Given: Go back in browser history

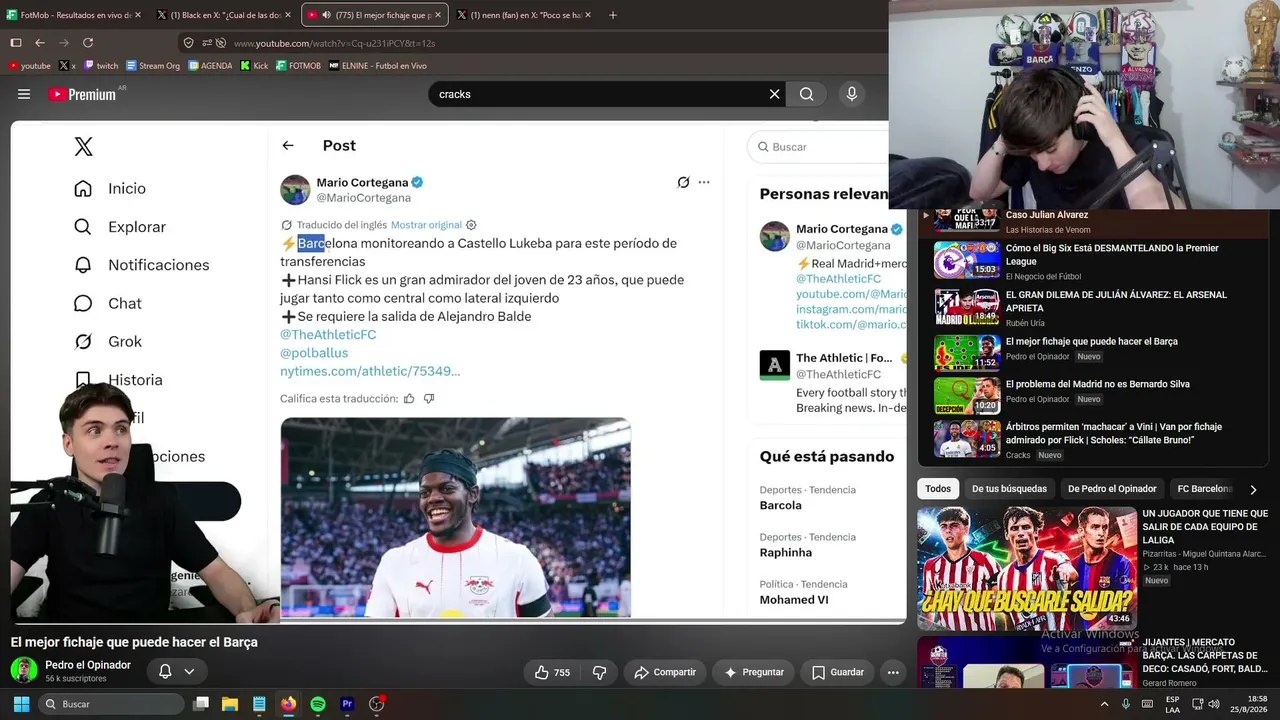Looking at the screenshot, I should click(x=40, y=43).
